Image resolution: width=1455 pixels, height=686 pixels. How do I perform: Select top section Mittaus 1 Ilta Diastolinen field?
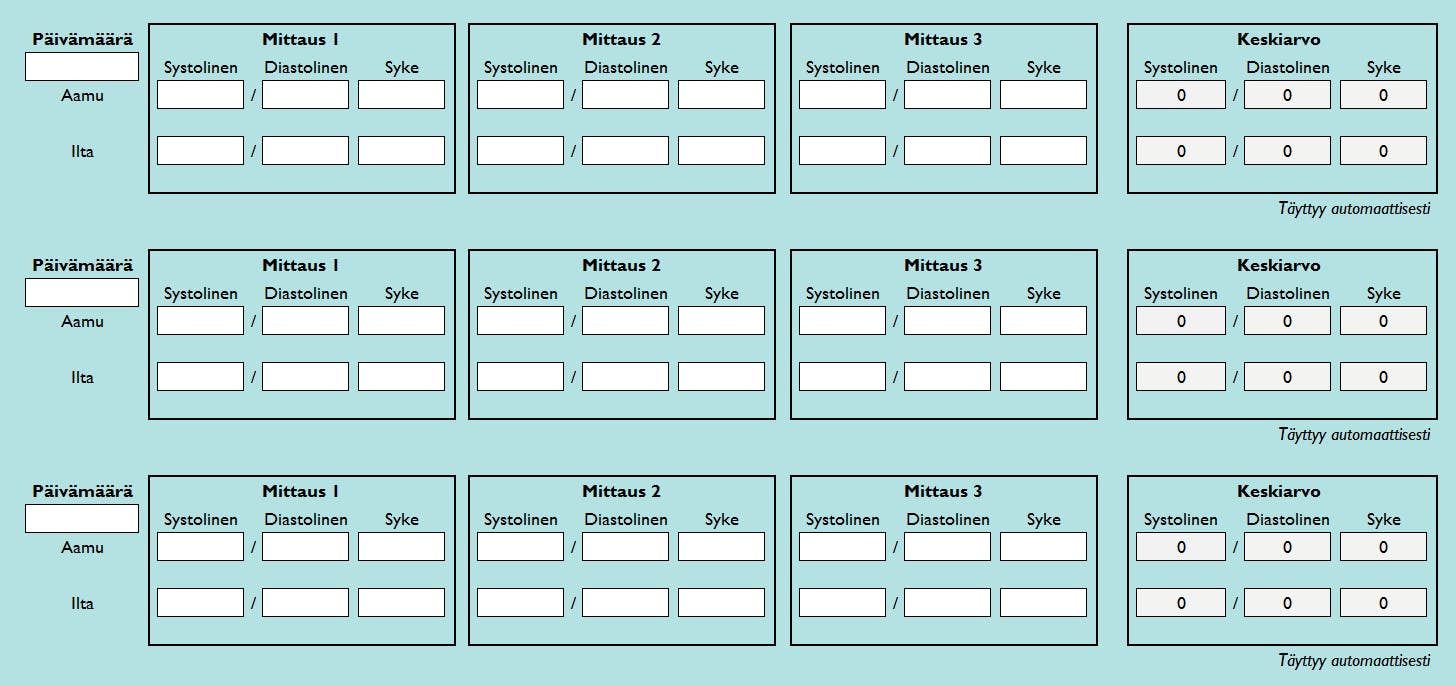[x=305, y=151]
